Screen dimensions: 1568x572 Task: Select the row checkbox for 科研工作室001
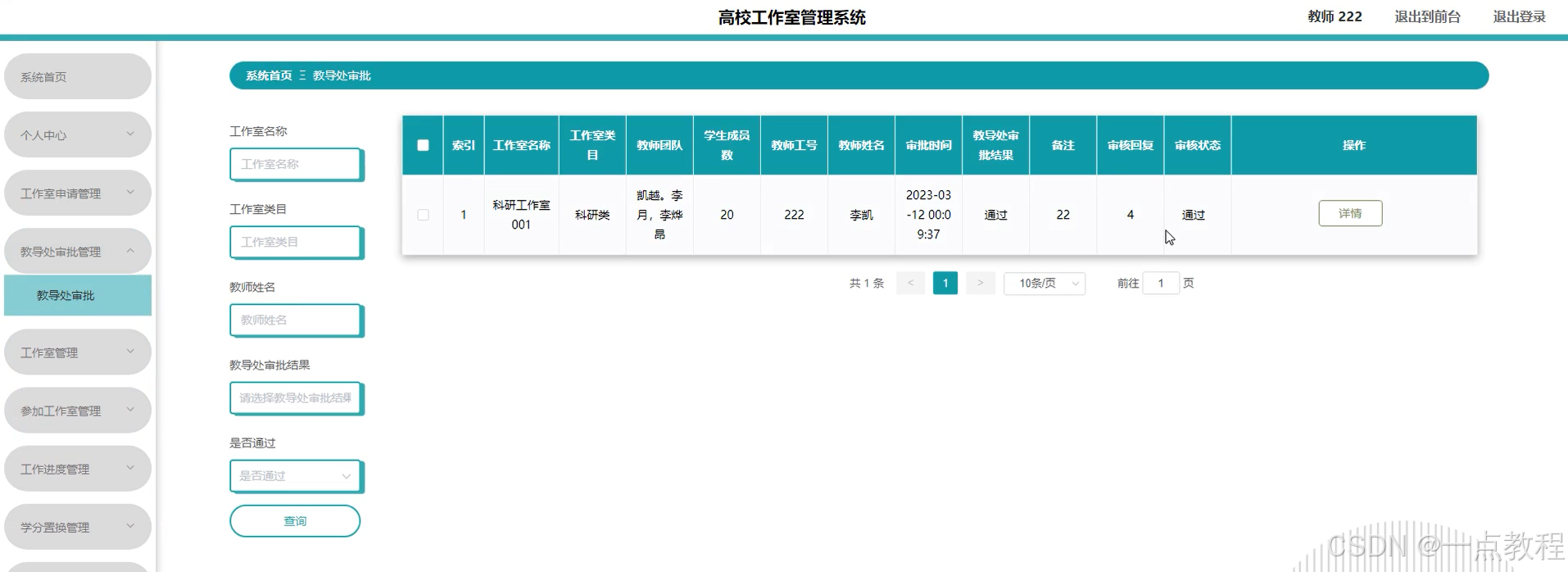click(x=423, y=215)
